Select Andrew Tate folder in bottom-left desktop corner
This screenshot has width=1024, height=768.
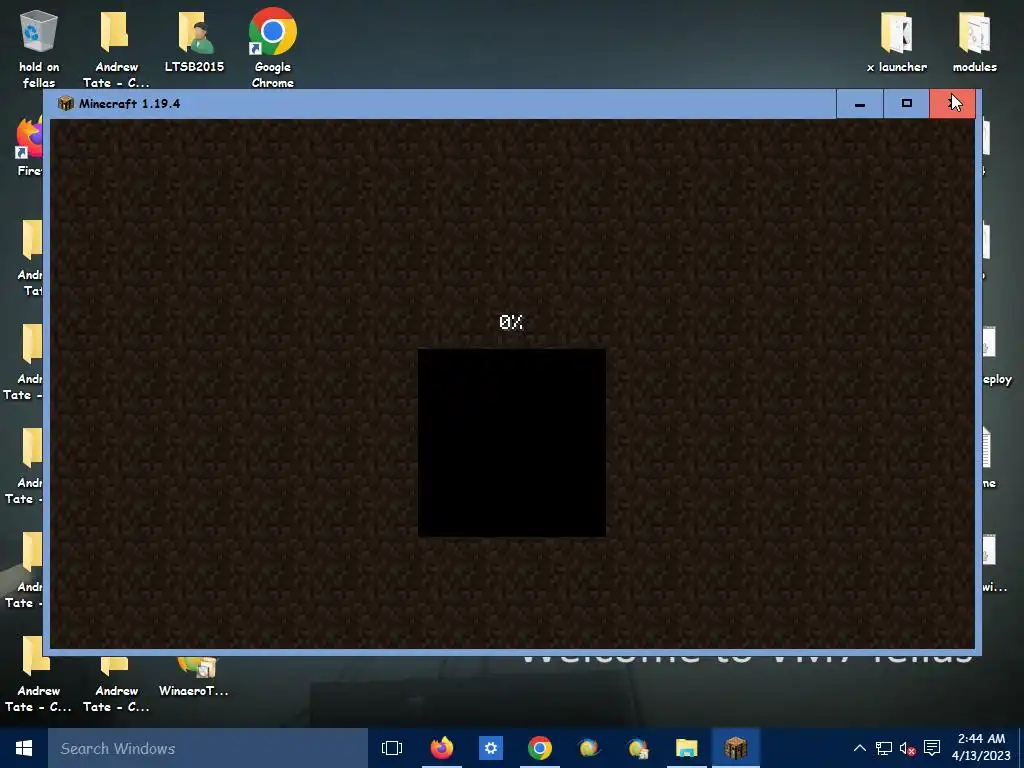click(x=38, y=676)
